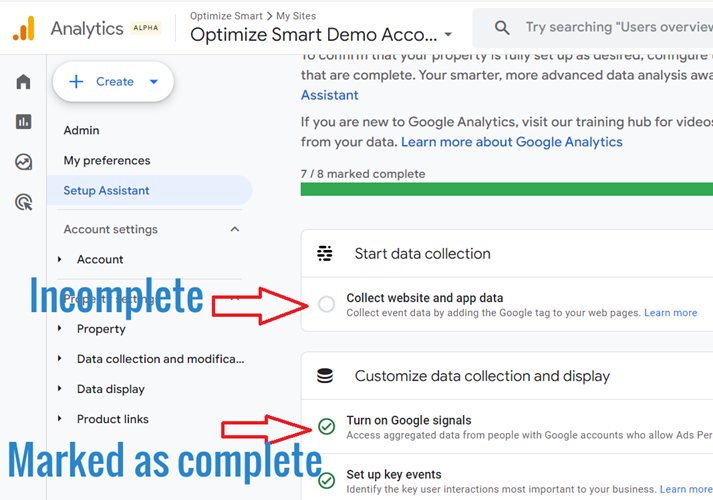
Task: Click the Start data collection header
Action: [x=422, y=254]
